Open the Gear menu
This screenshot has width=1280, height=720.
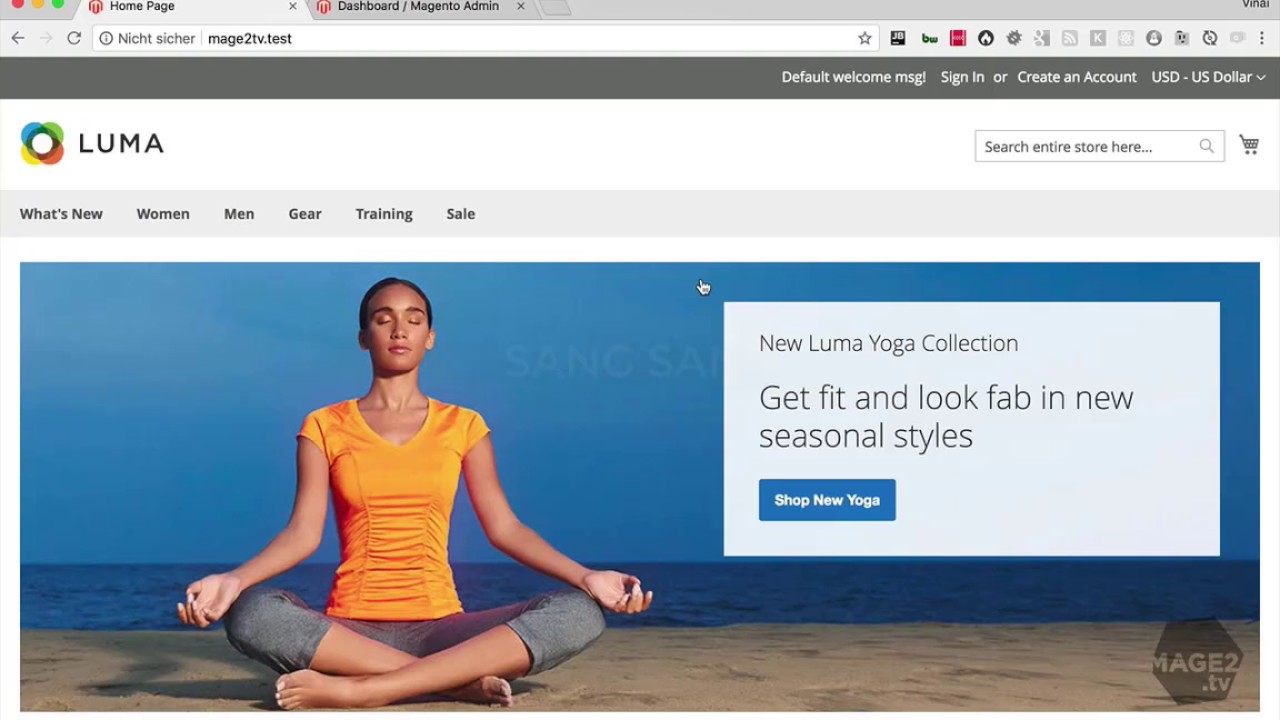coord(305,214)
